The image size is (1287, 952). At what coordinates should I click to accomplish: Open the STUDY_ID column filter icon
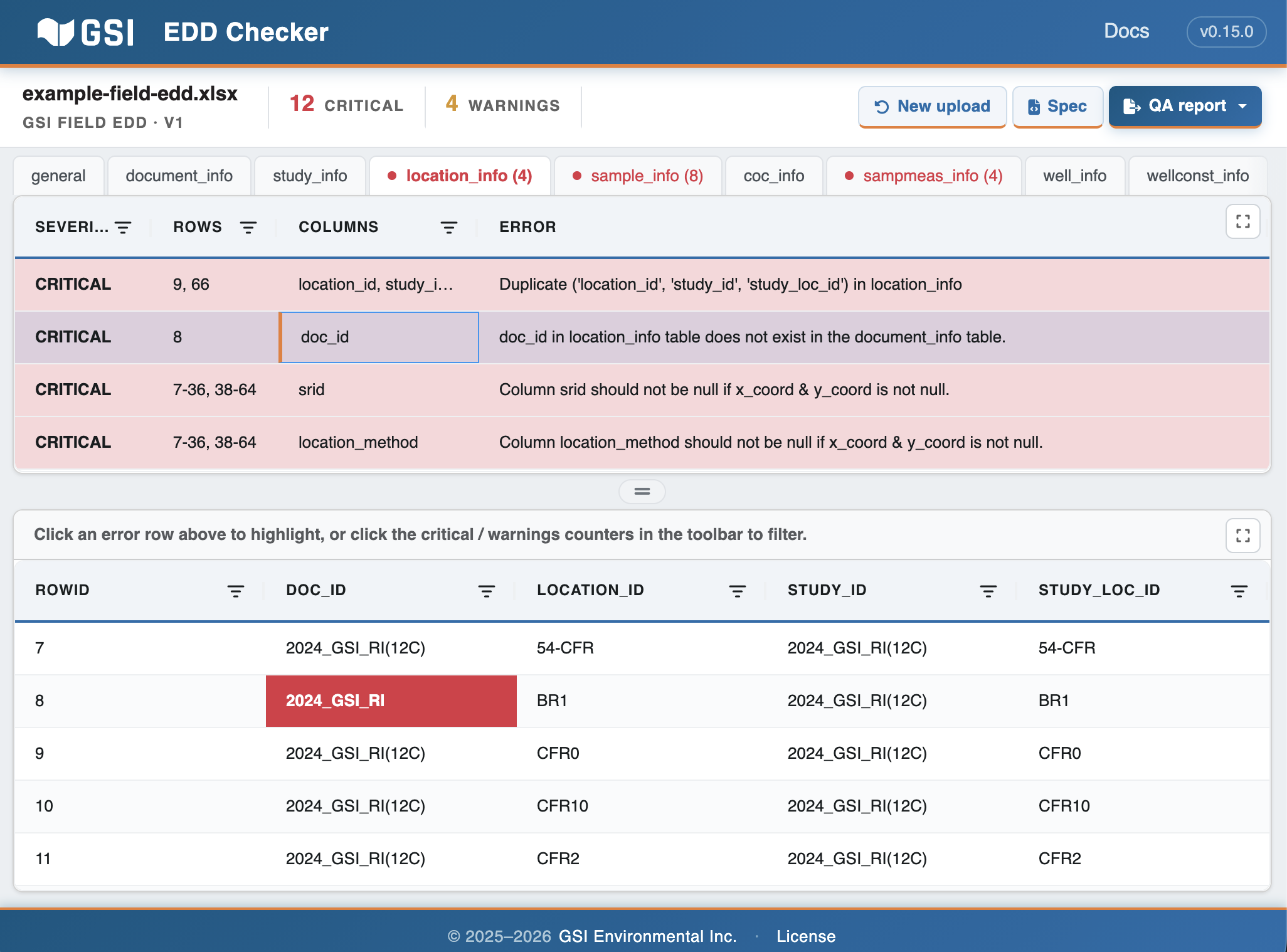[988, 591]
